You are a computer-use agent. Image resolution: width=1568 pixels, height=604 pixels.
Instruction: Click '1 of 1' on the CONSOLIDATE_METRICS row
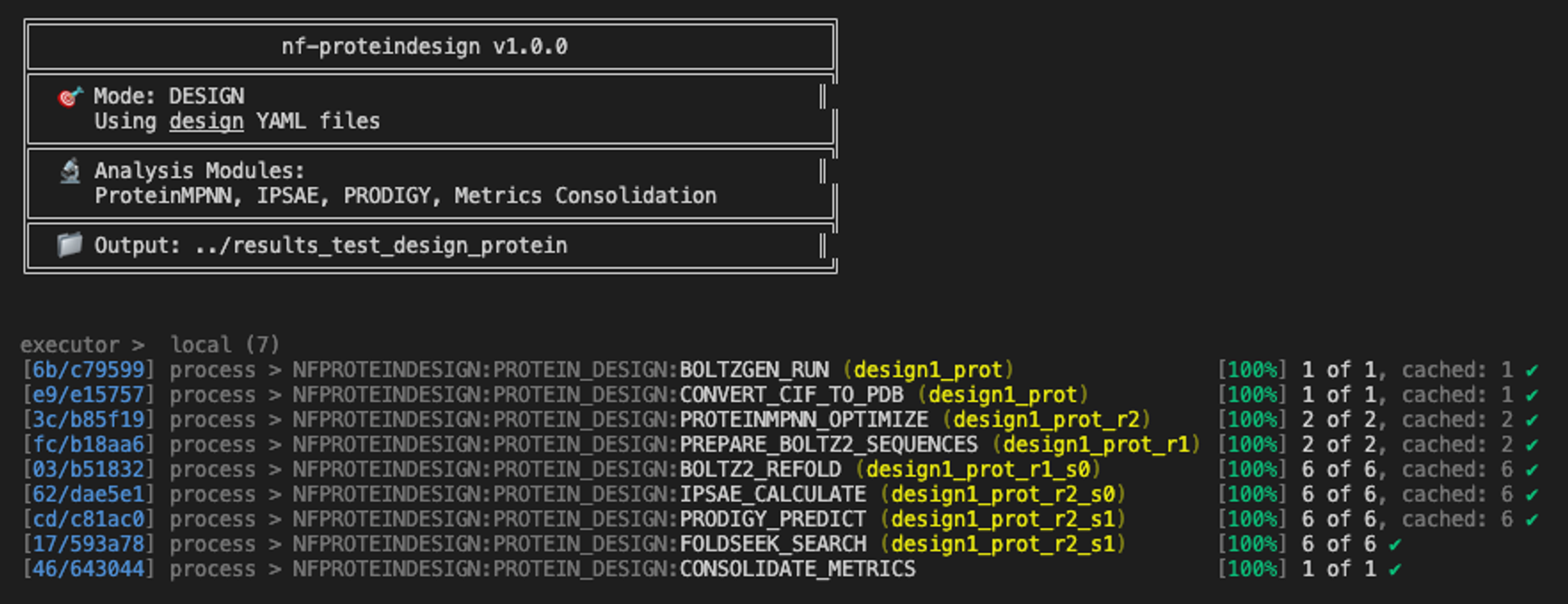tap(1339, 569)
